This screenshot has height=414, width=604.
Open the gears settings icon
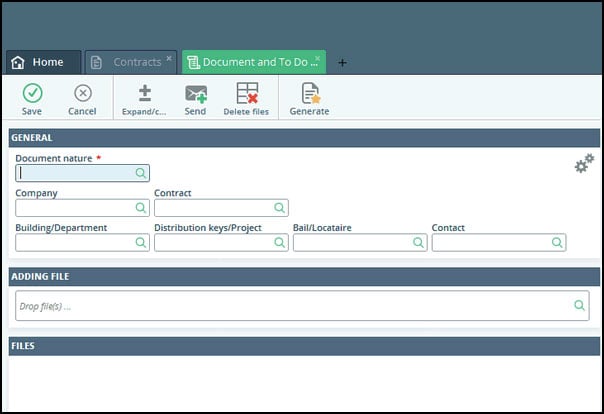click(x=584, y=163)
